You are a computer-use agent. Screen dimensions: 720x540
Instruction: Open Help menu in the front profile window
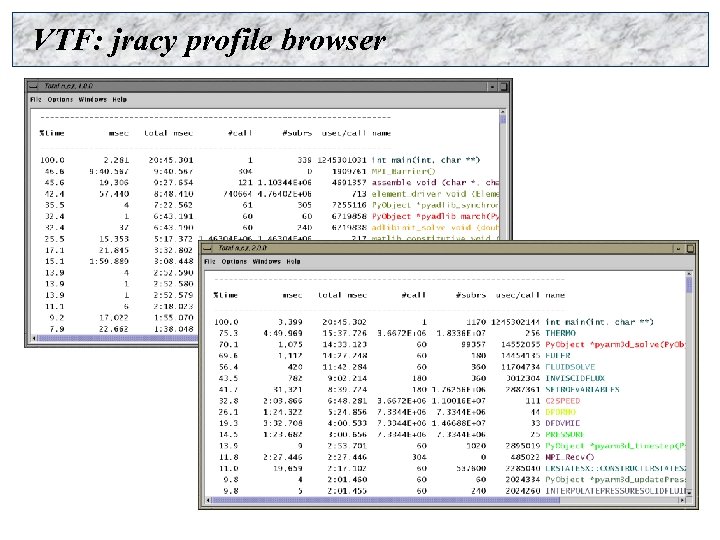pyautogui.click(x=293, y=261)
